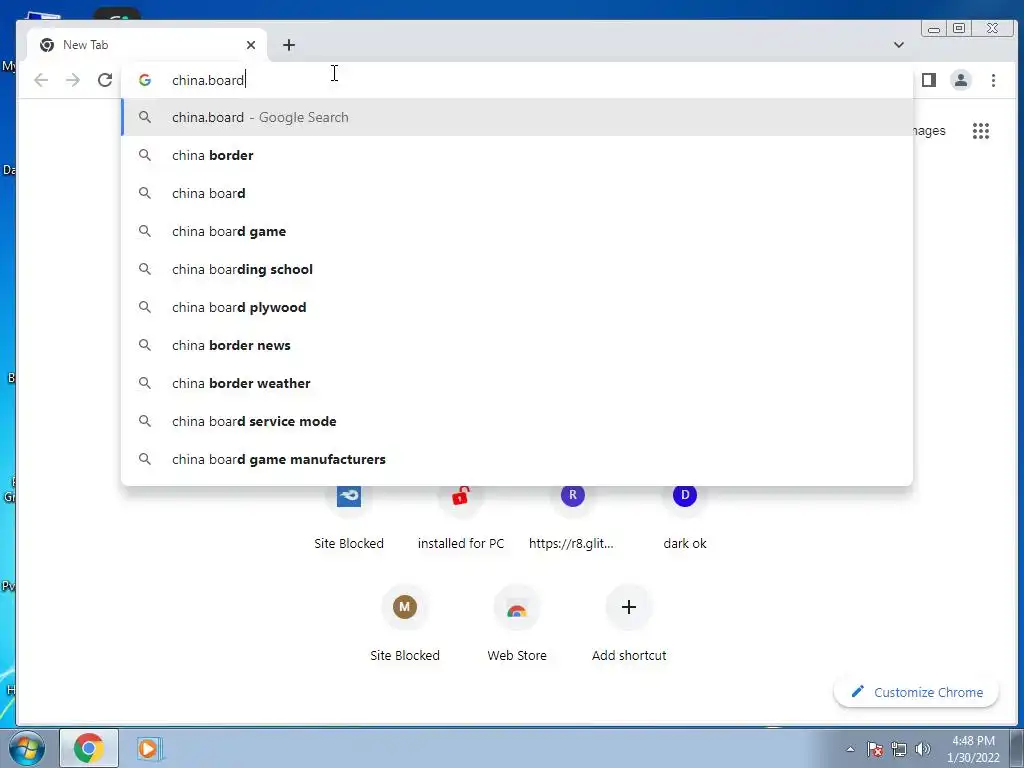The image size is (1024, 768).
Task: Expand the tab search chevron
Action: 899,45
